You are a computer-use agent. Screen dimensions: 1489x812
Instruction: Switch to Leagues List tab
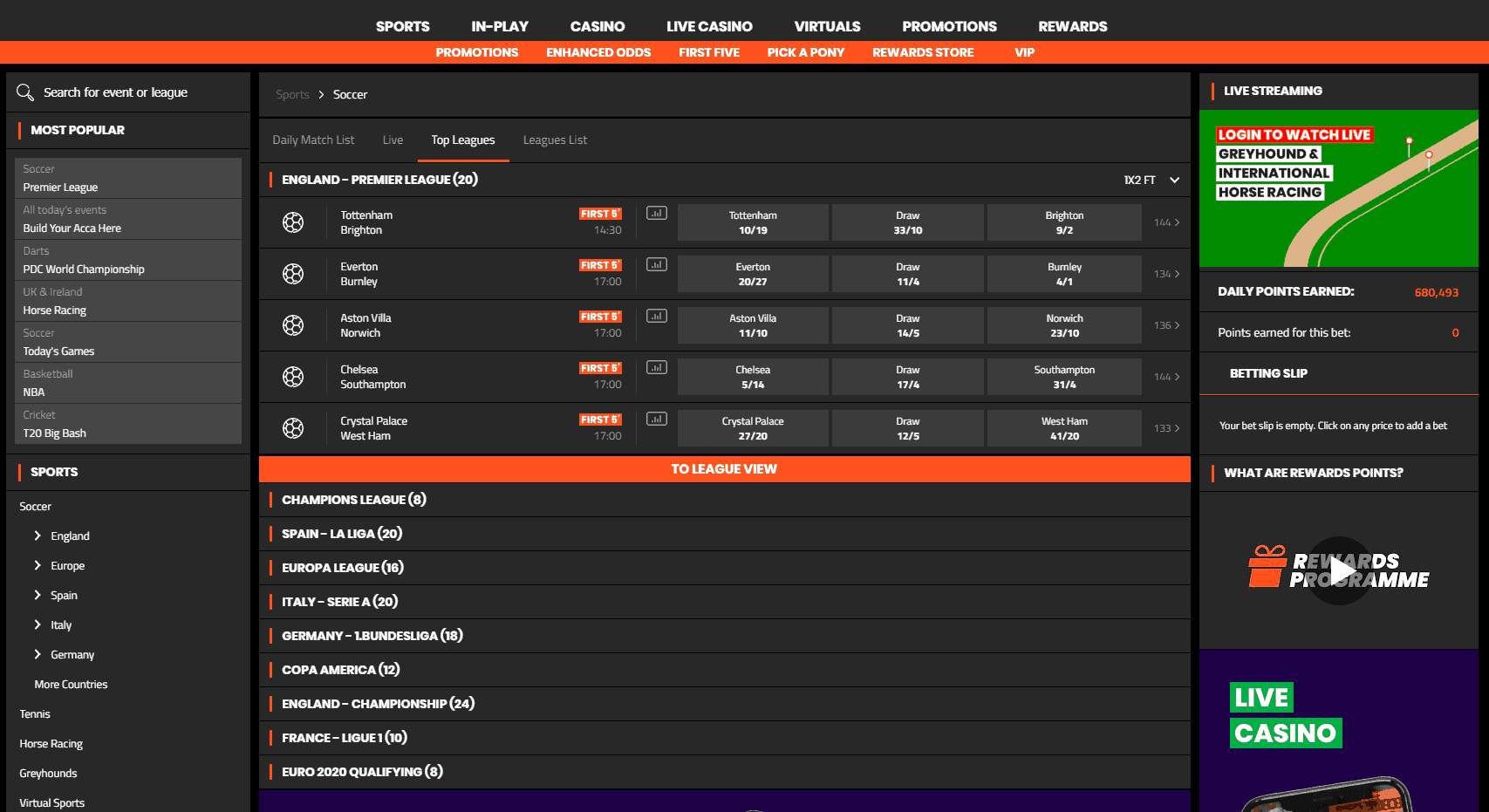click(x=555, y=140)
